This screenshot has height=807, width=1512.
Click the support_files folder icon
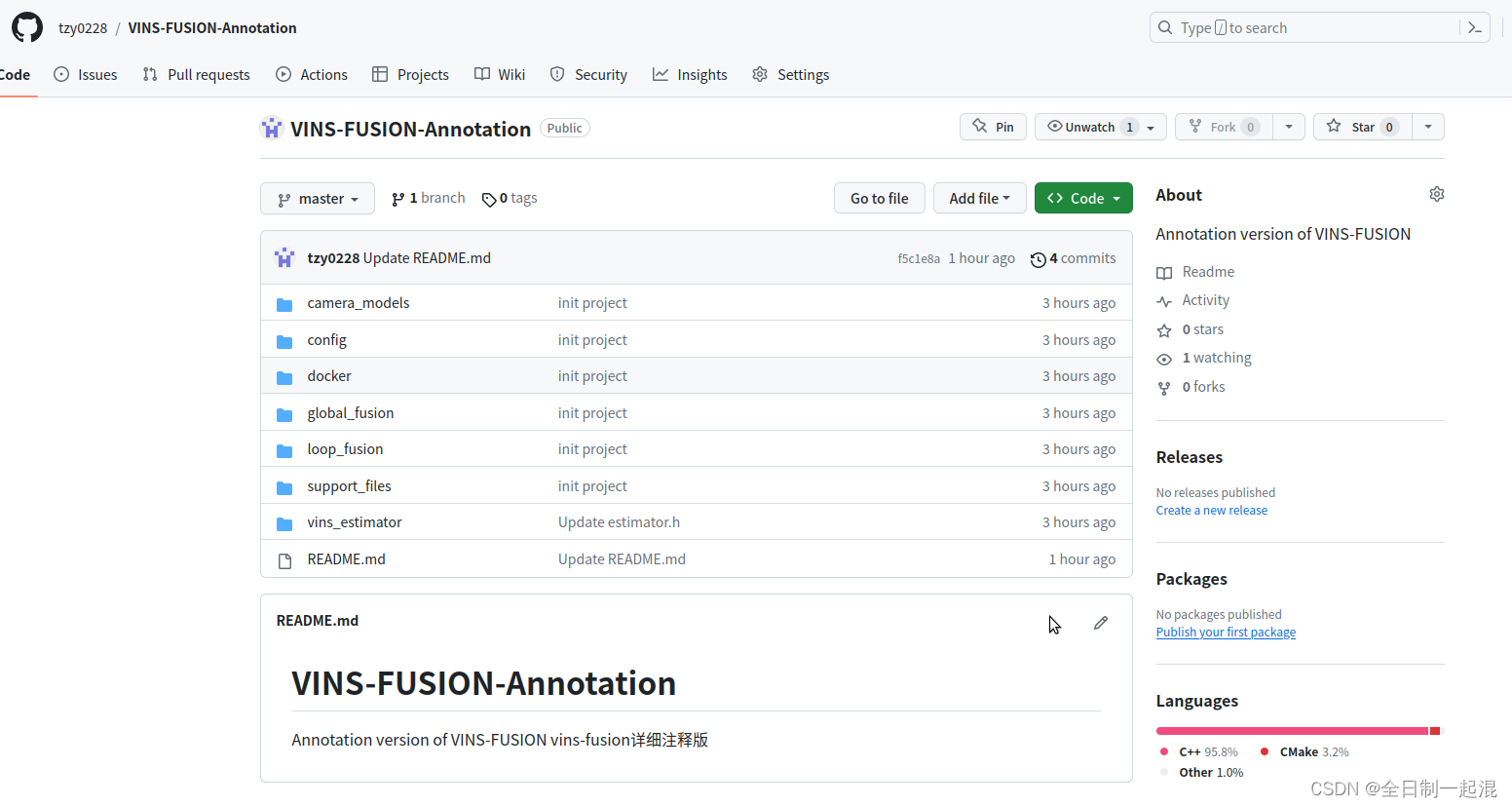pos(284,487)
